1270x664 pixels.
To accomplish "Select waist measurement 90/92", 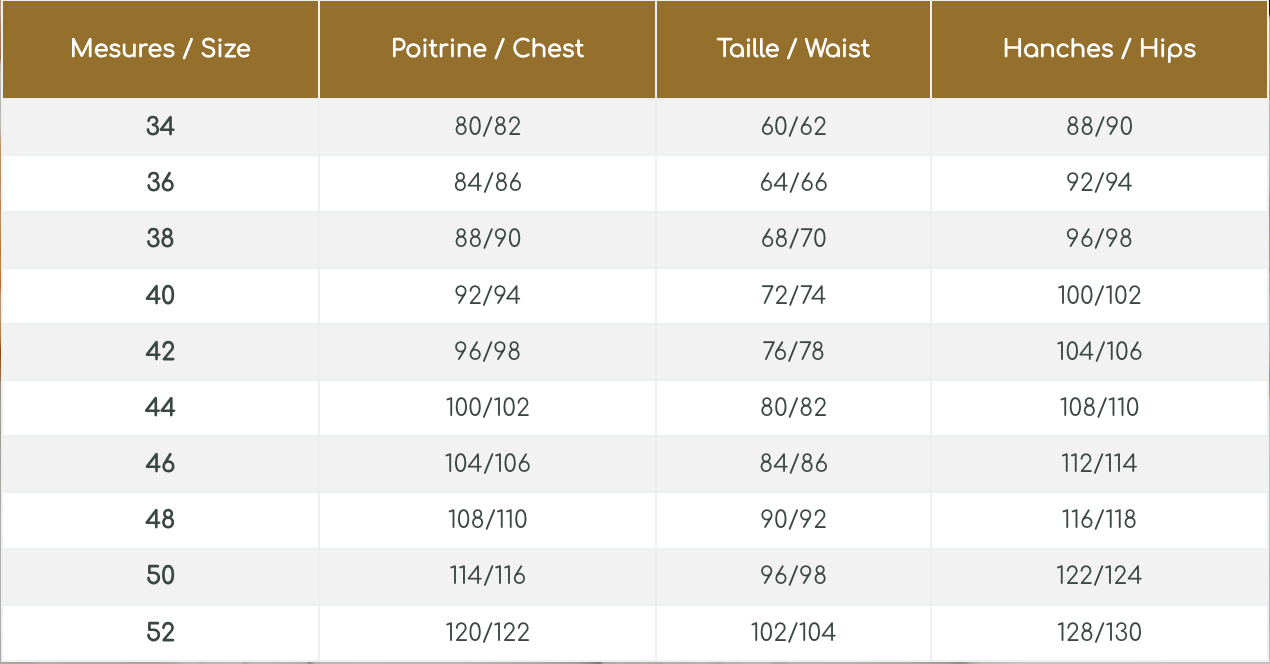I will coord(793,519).
